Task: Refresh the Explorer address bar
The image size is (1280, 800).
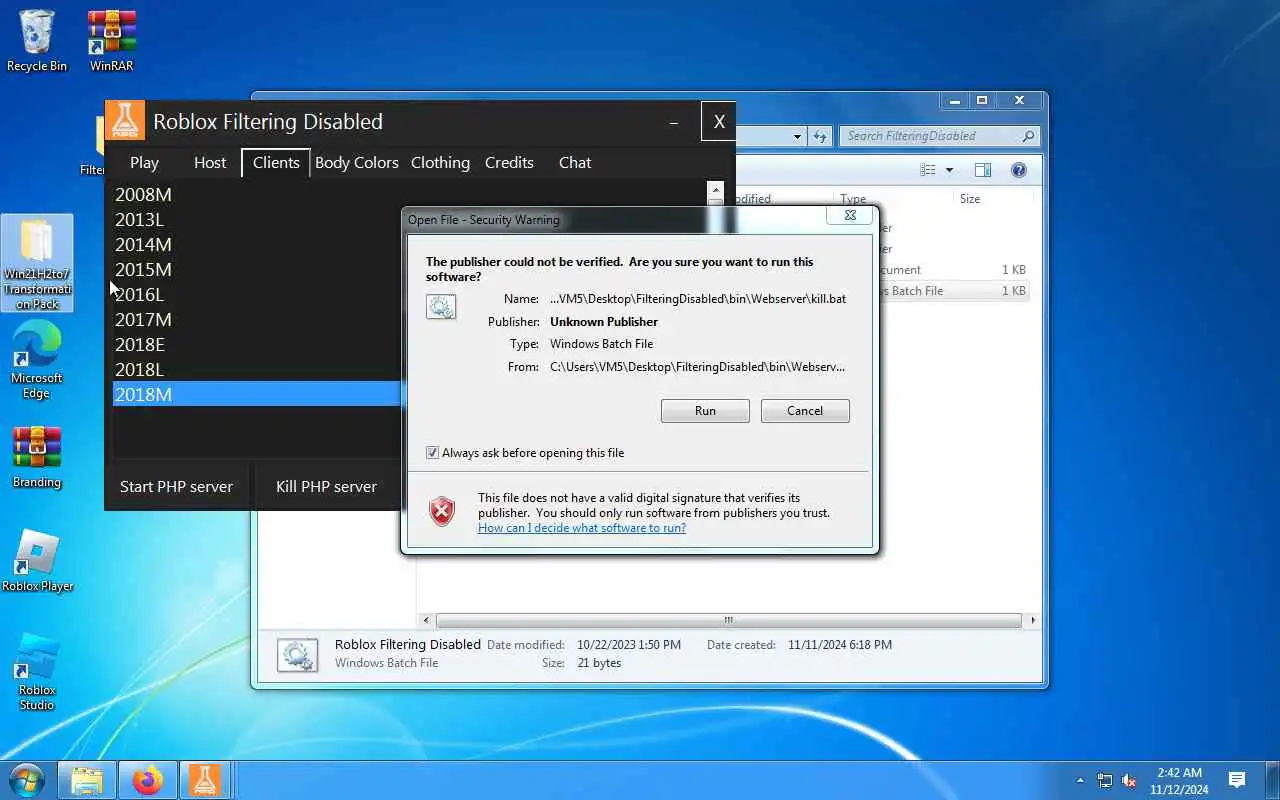Action: point(820,136)
